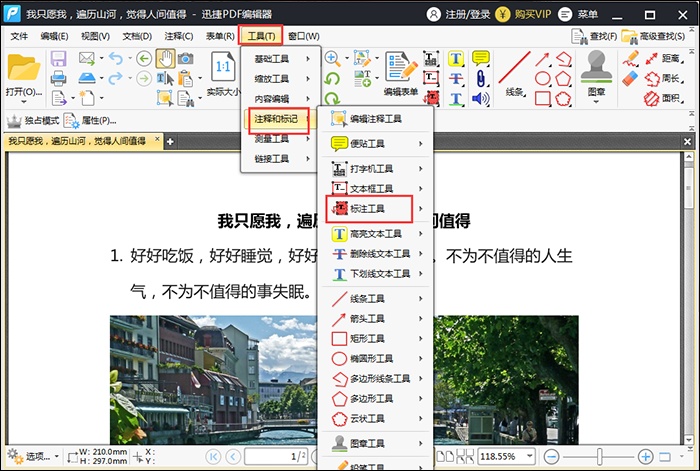Select the text-selection tool icon

tap(165, 79)
